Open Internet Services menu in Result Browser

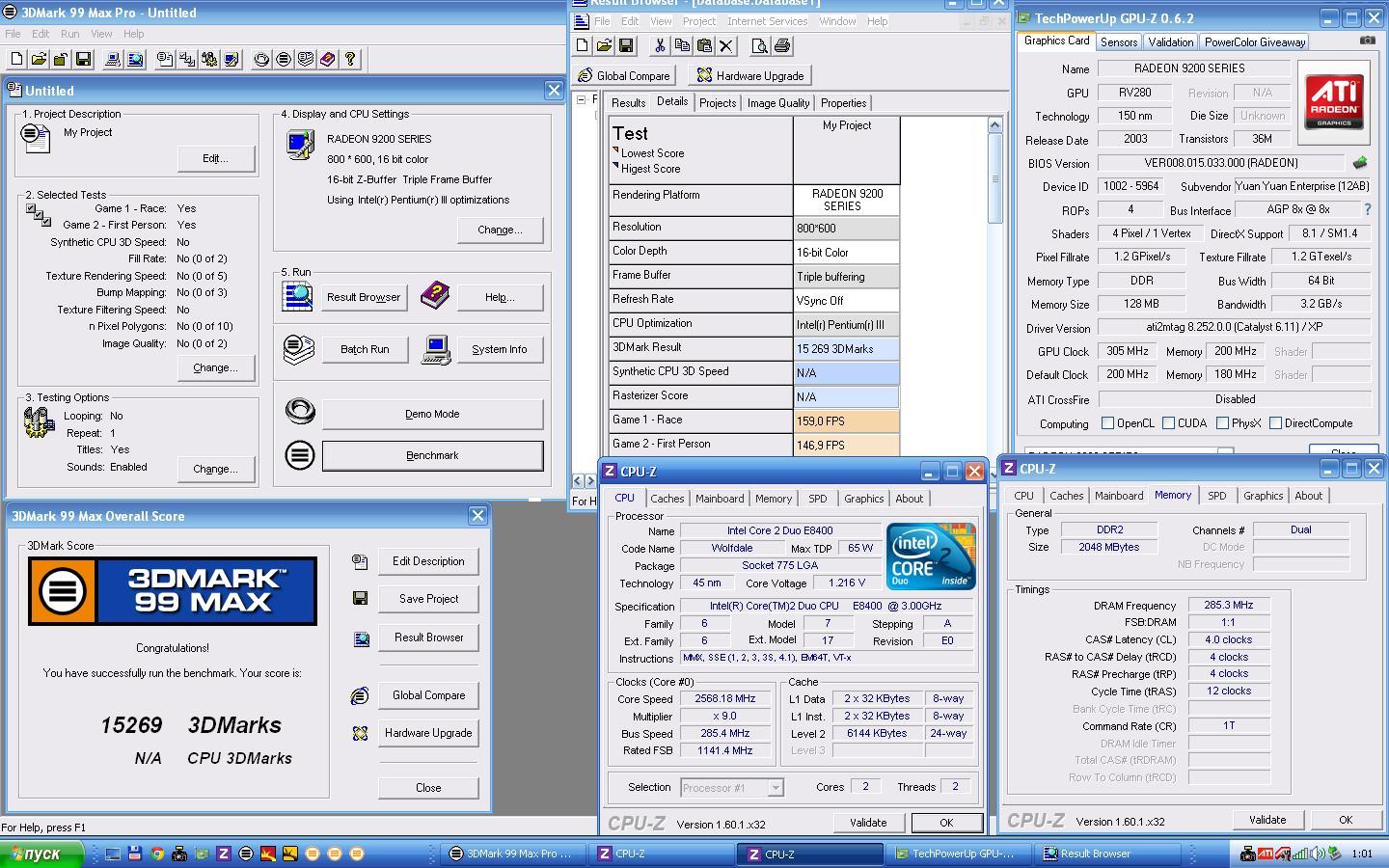(x=768, y=21)
